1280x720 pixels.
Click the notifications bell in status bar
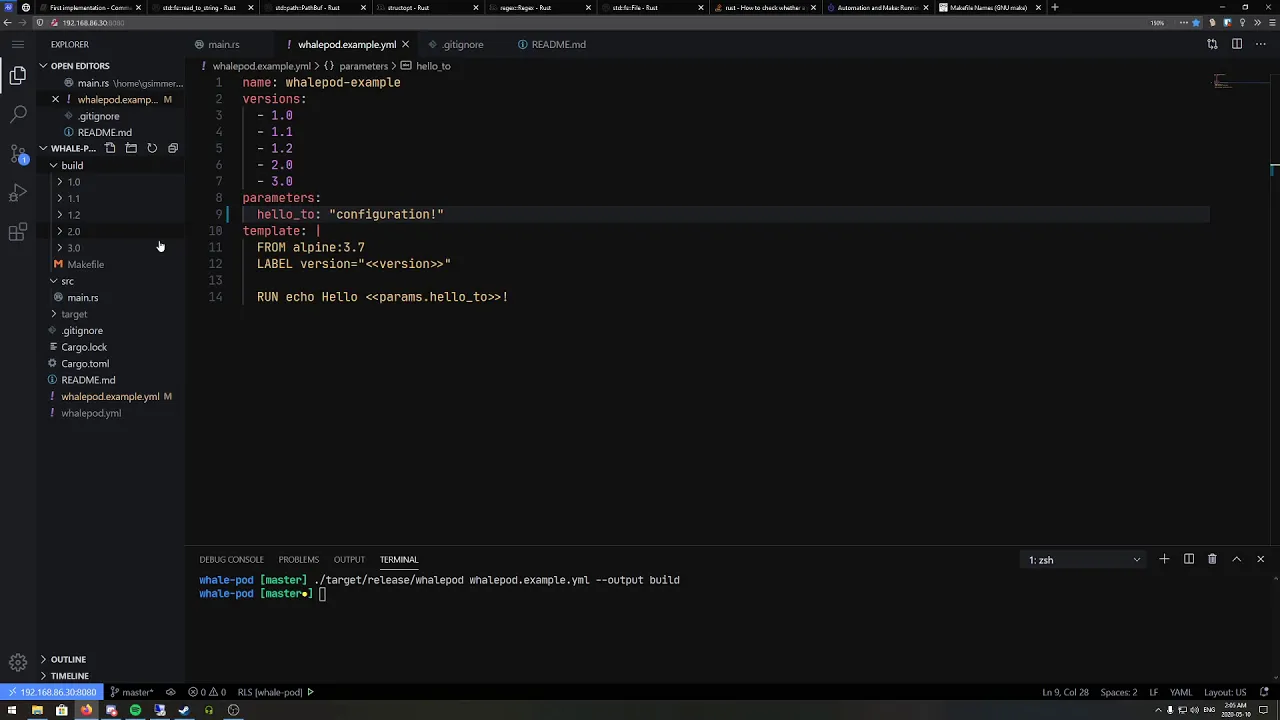1265,692
